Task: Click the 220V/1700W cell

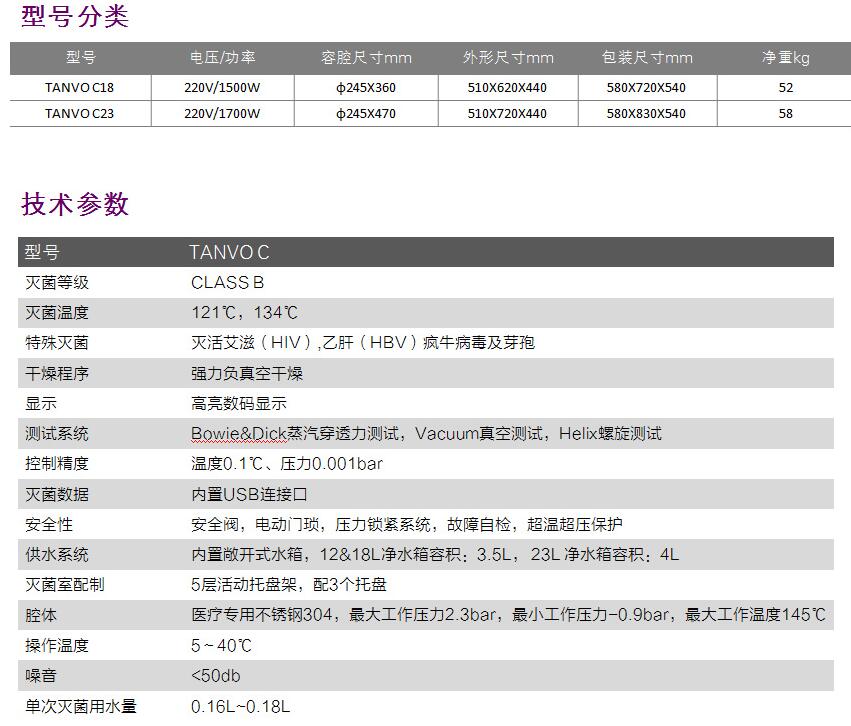Action: click(222, 113)
